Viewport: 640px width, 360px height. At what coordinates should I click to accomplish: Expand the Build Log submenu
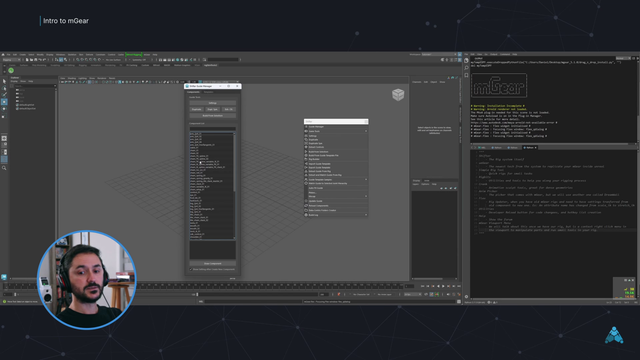pyautogui.click(x=366, y=215)
